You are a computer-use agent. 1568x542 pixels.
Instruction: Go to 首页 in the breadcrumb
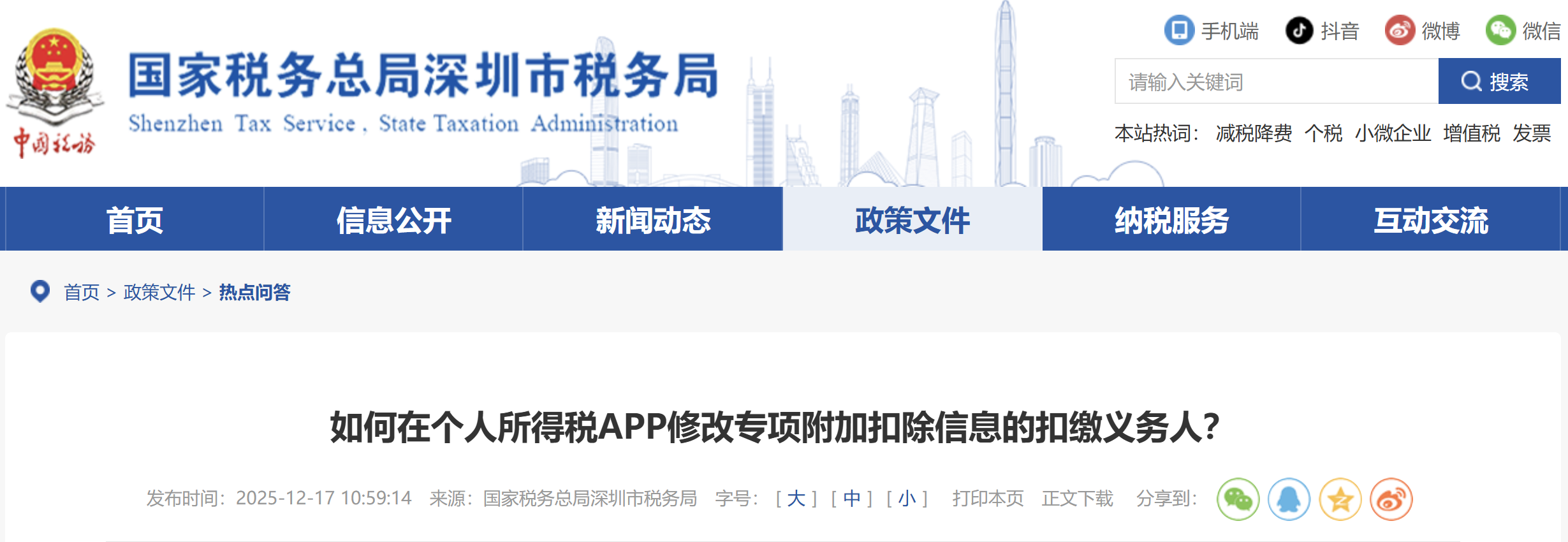[x=82, y=292]
